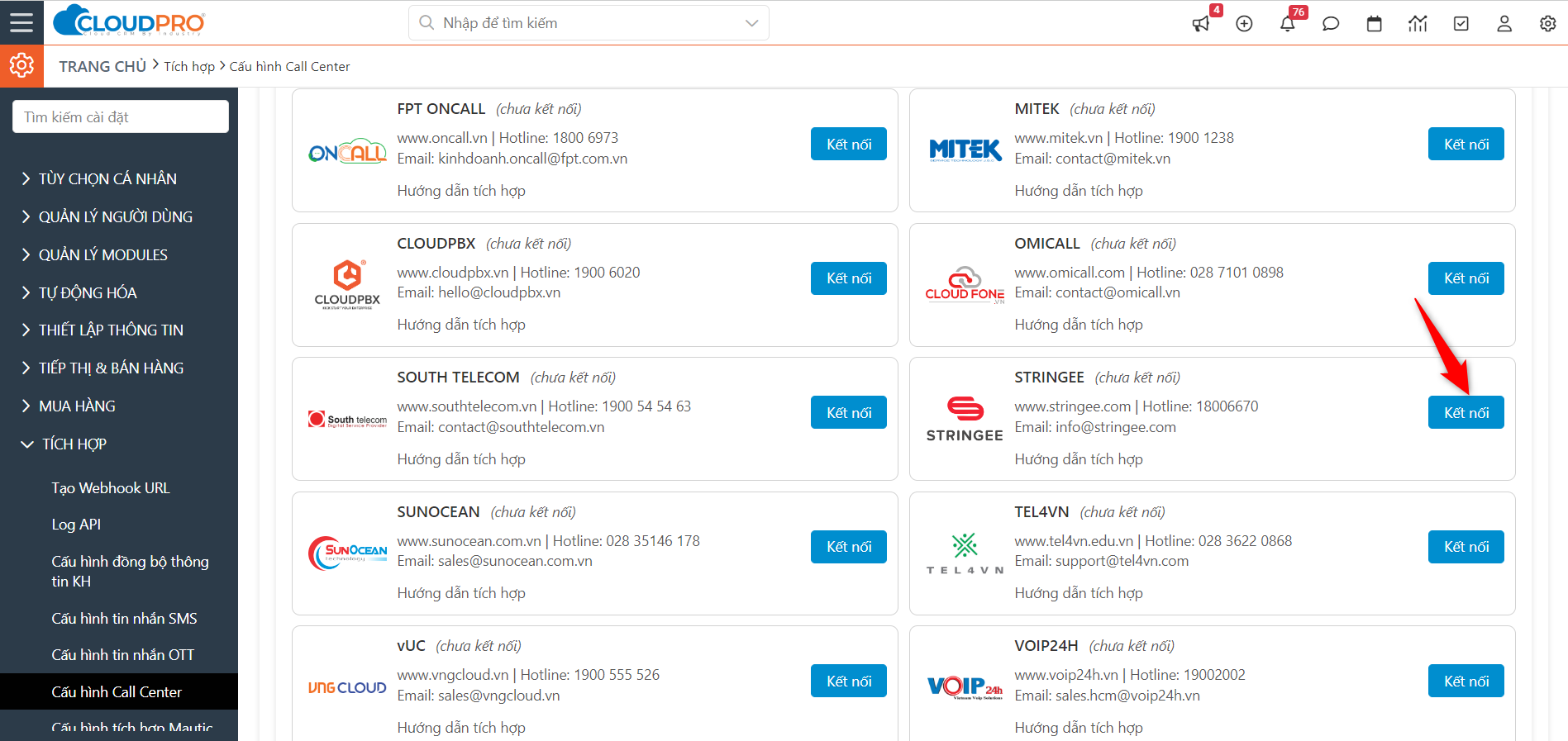This screenshot has width=1568, height=741.
Task: Open CLOUDPBX Hướng dẫn tích hợp link
Action: tap(461, 325)
